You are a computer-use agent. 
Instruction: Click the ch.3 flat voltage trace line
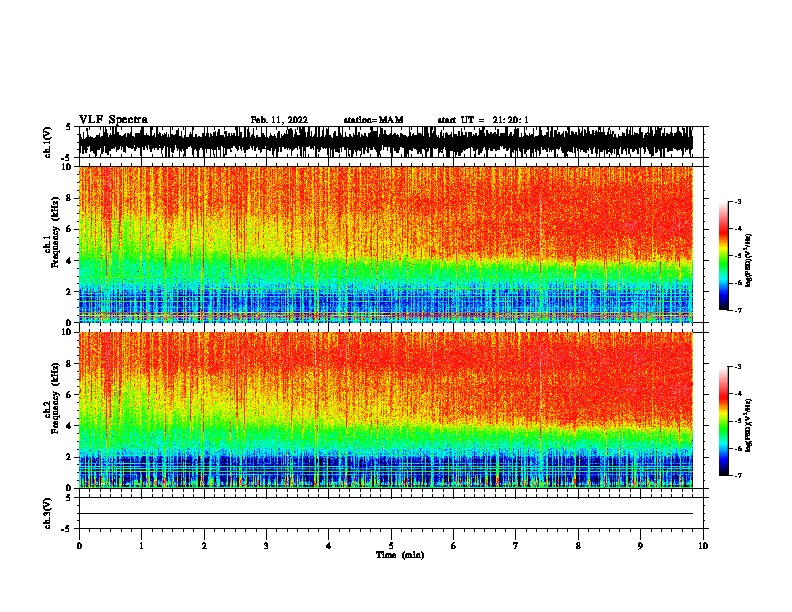coord(386,514)
